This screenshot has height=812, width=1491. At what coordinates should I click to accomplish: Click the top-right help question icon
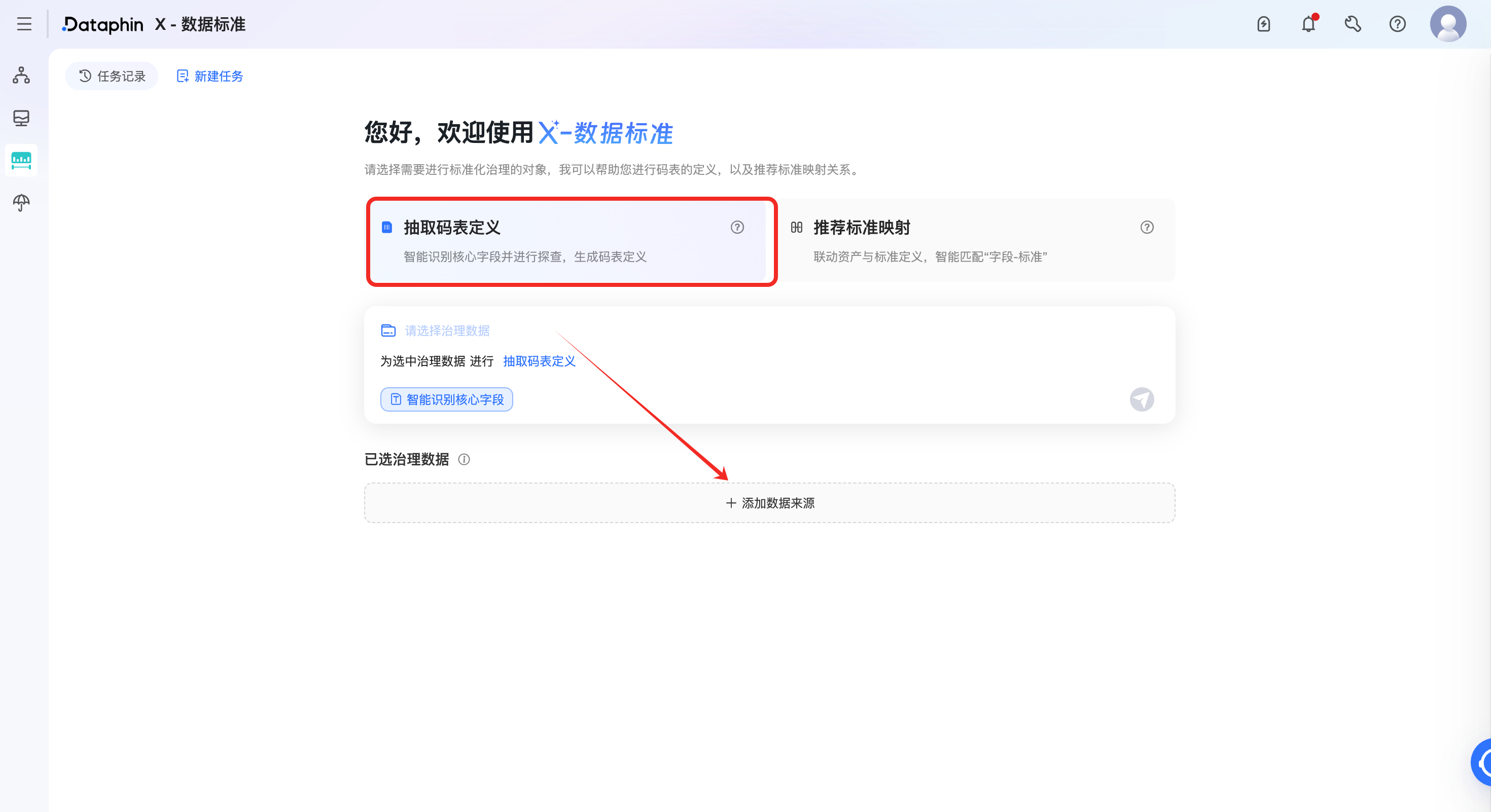pyautogui.click(x=1397, y=24)
